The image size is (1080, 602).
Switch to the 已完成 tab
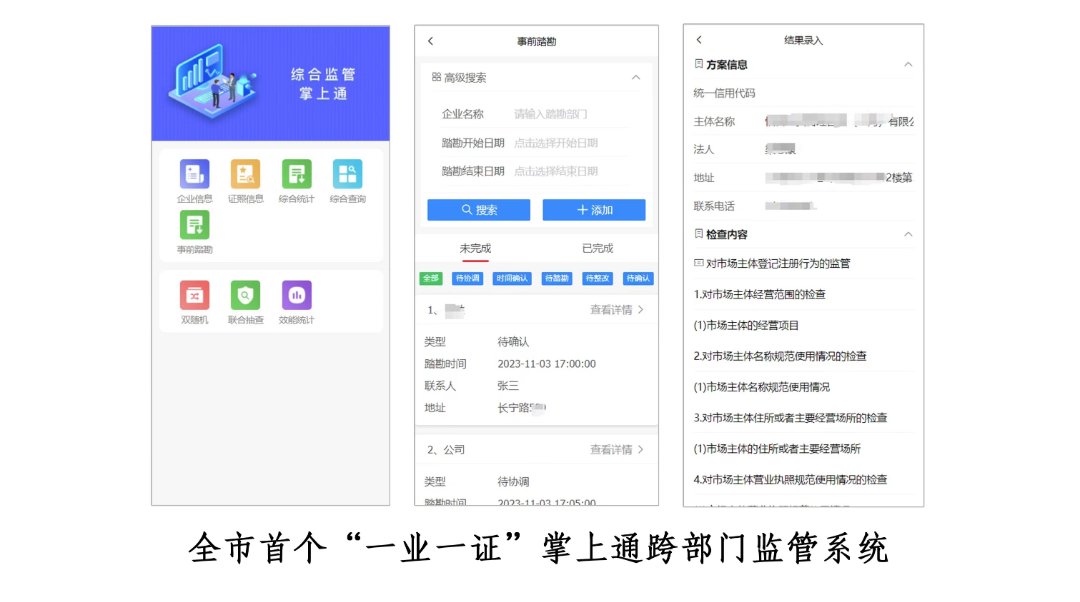click(597, 248)
